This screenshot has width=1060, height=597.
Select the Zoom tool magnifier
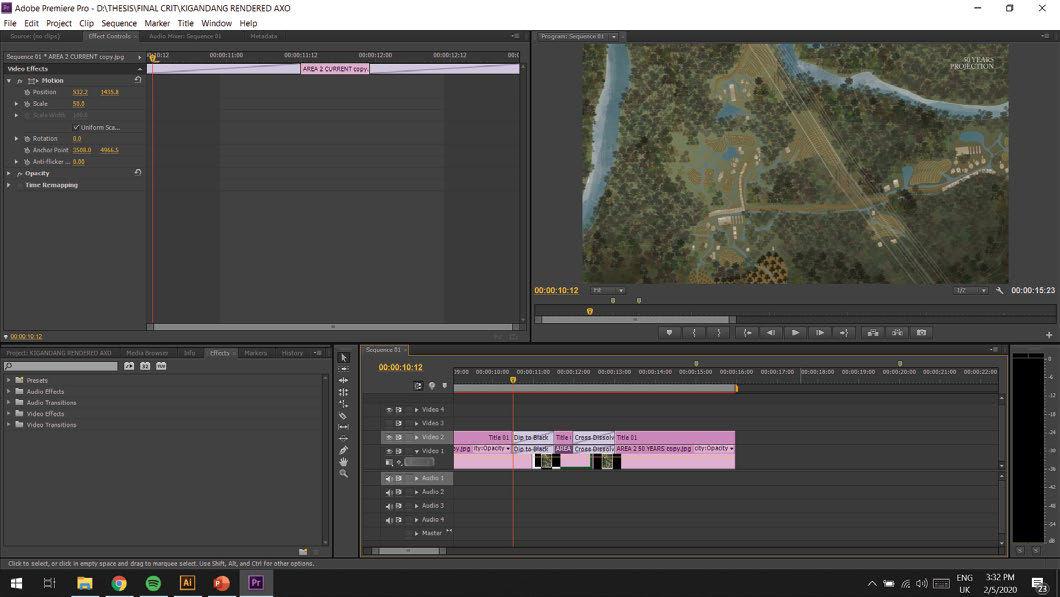point(343,474)
